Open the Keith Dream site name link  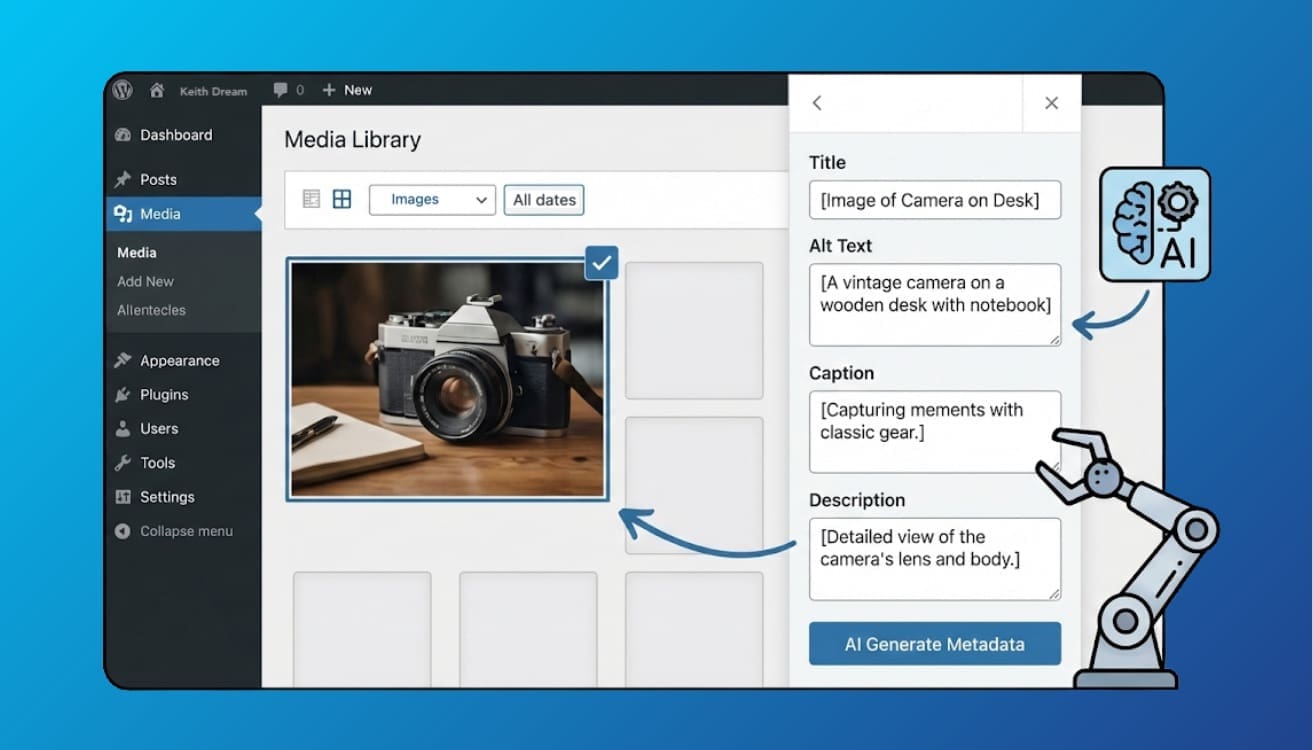[x=213, y=91]
